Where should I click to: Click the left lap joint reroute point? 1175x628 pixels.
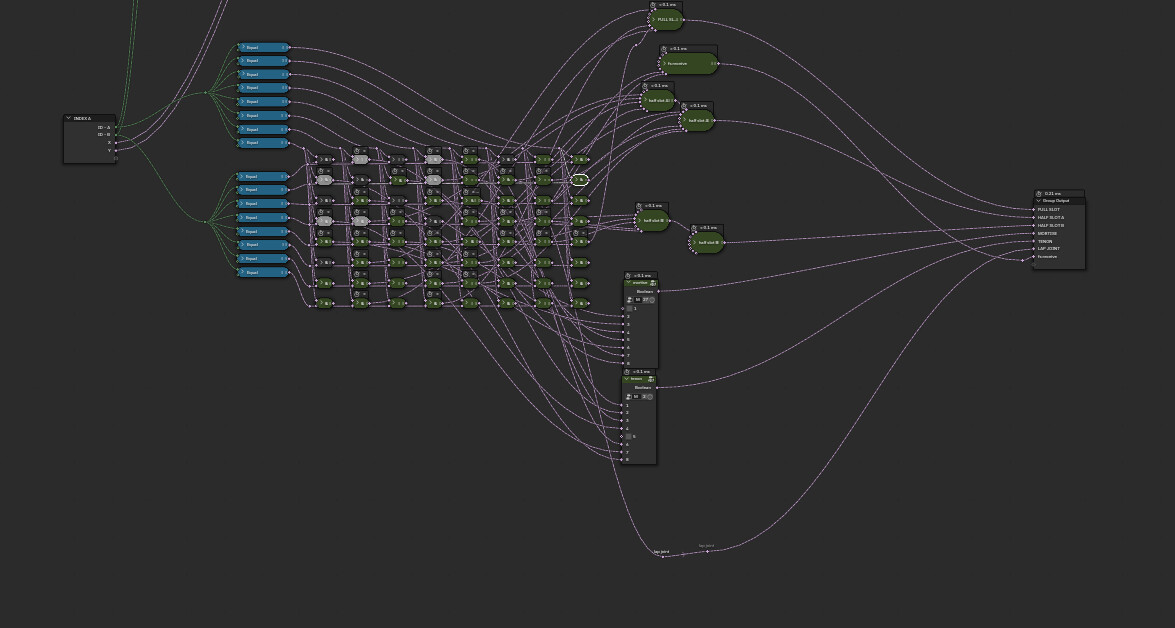(x=662, y=556)
